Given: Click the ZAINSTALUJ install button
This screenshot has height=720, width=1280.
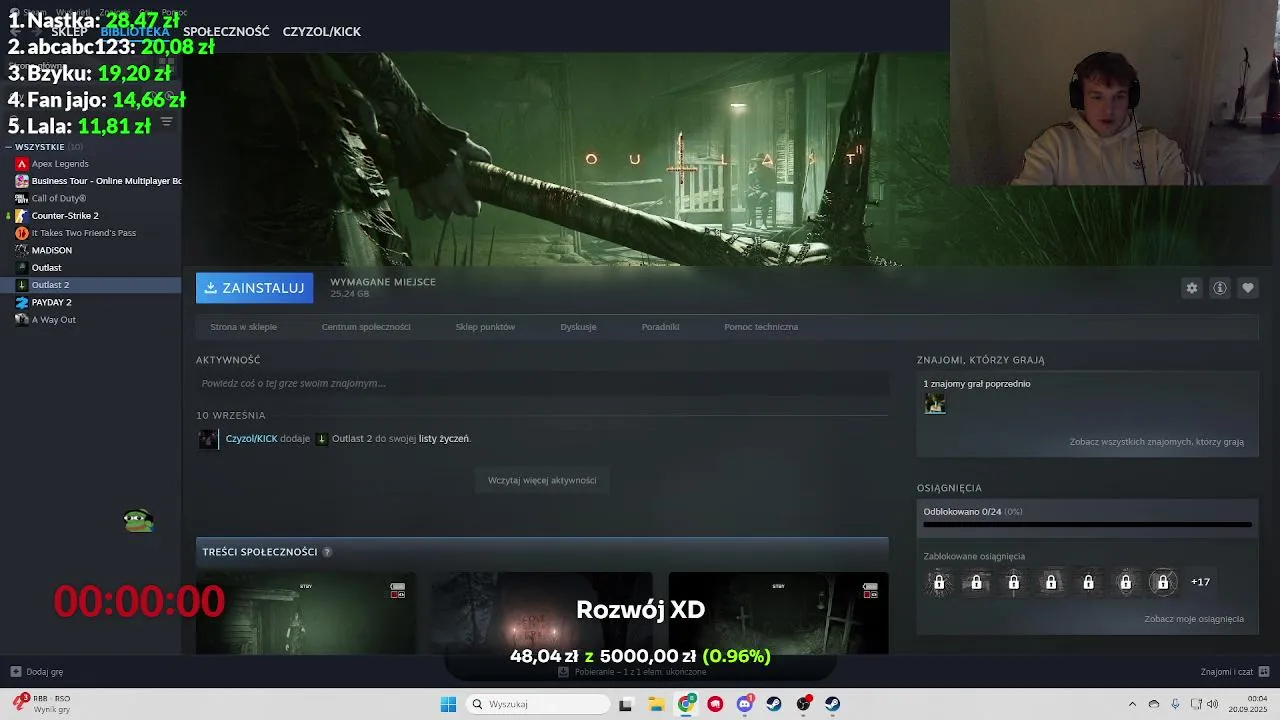Looking at the screenshot, I should click(254, 288).
